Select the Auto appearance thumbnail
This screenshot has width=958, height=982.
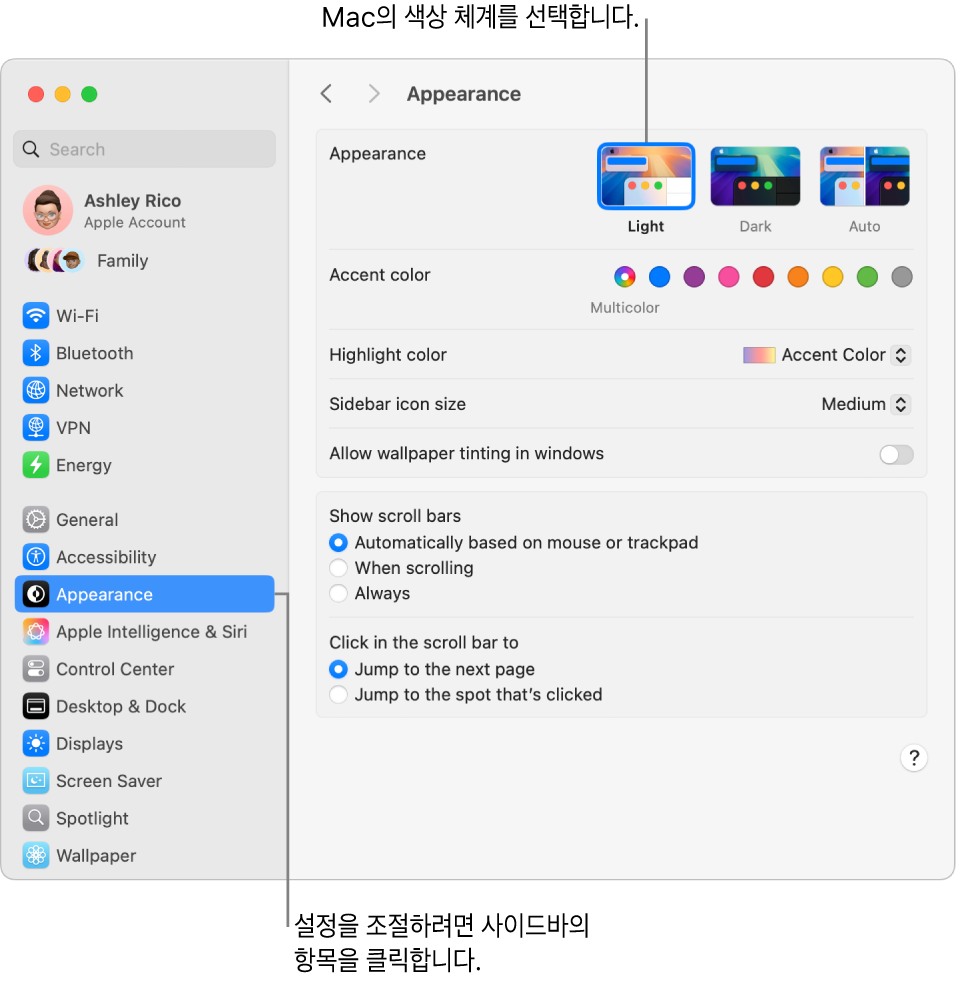point(865,176)
